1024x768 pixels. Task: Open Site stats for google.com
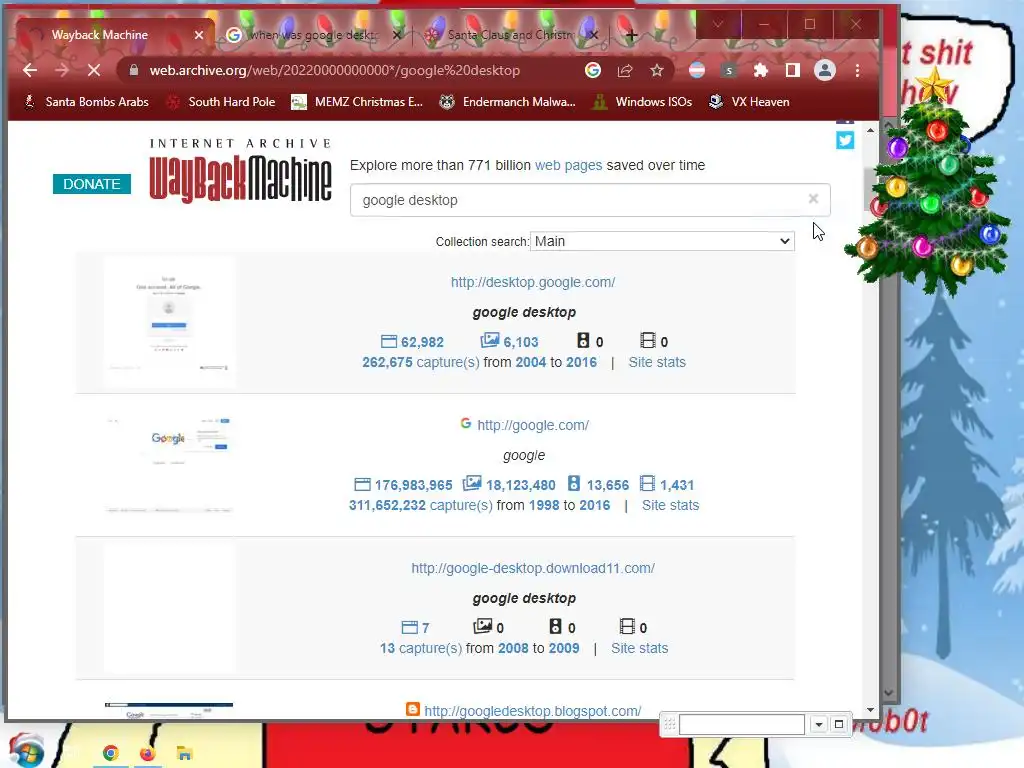(x=670, y=505)
